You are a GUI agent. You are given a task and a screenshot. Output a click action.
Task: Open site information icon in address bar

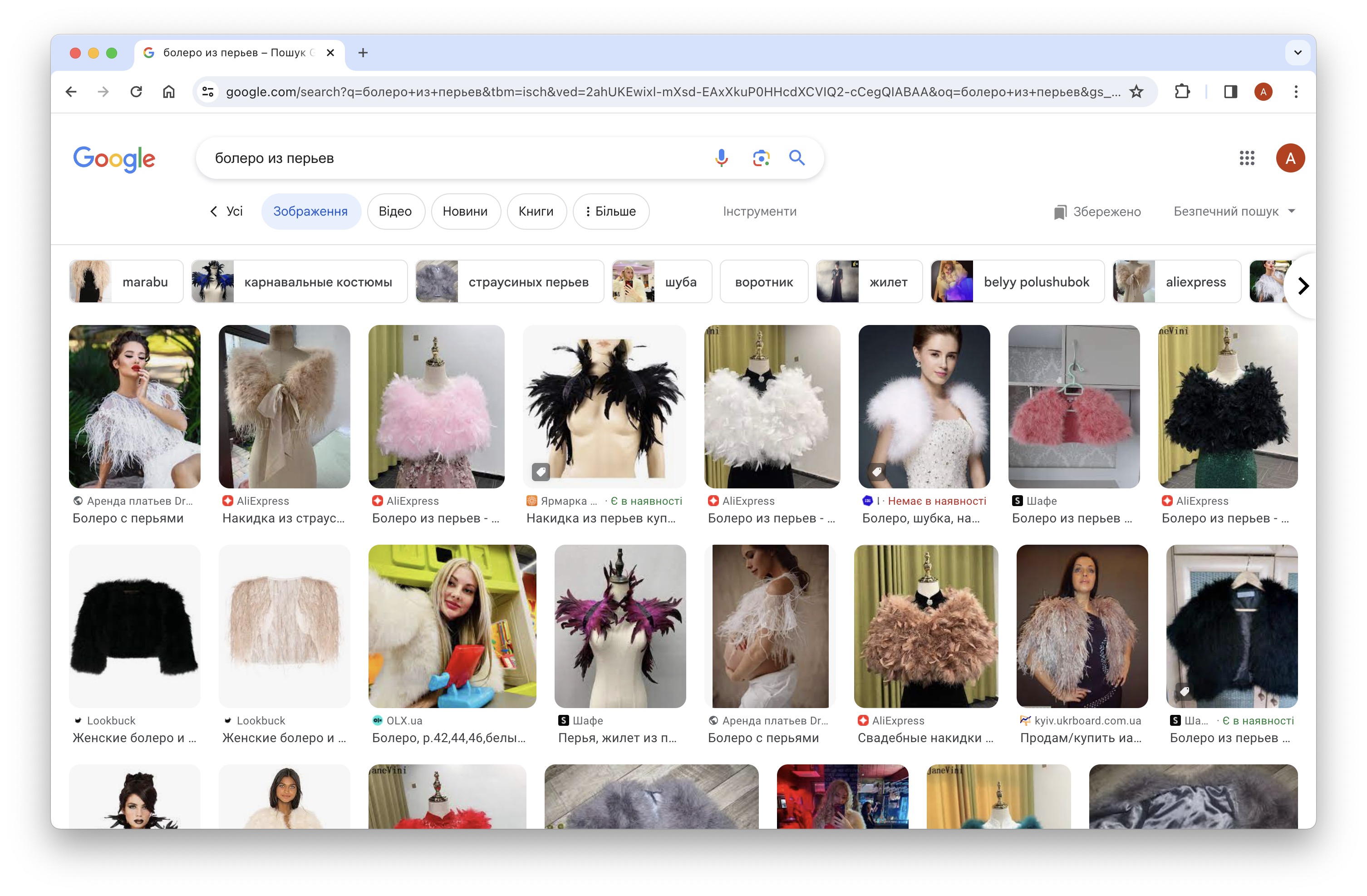coord(208,92)
